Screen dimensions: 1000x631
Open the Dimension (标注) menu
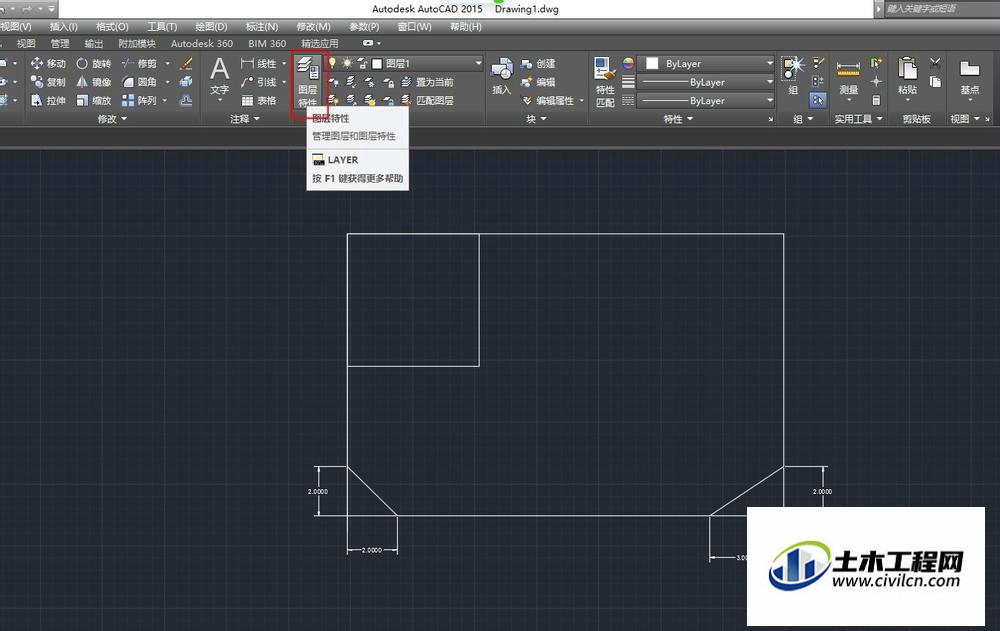point(261,26)
